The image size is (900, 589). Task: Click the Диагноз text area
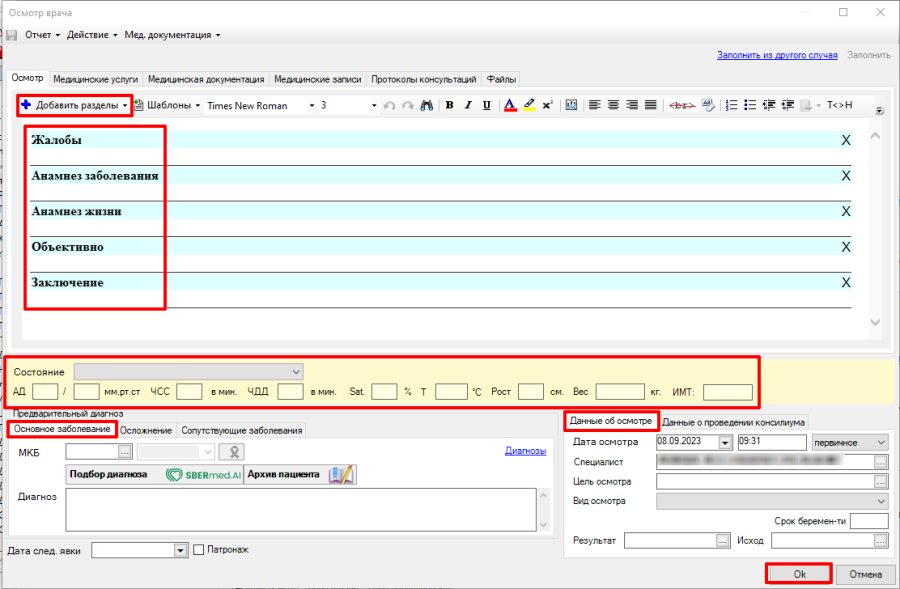(301, 510)
